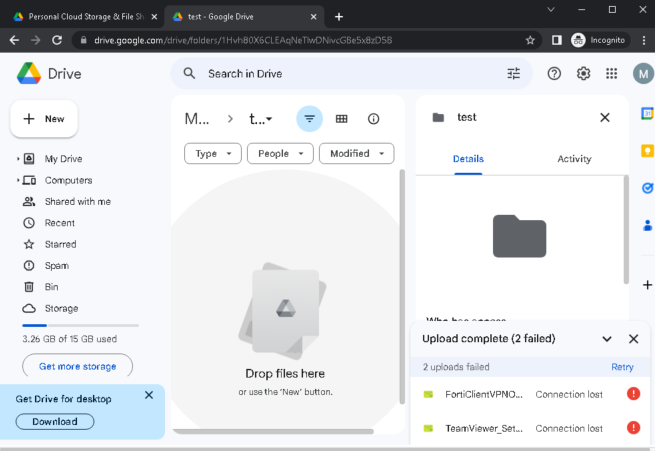
Task: Toggle the filter chips button
Action: coord(309,119)
